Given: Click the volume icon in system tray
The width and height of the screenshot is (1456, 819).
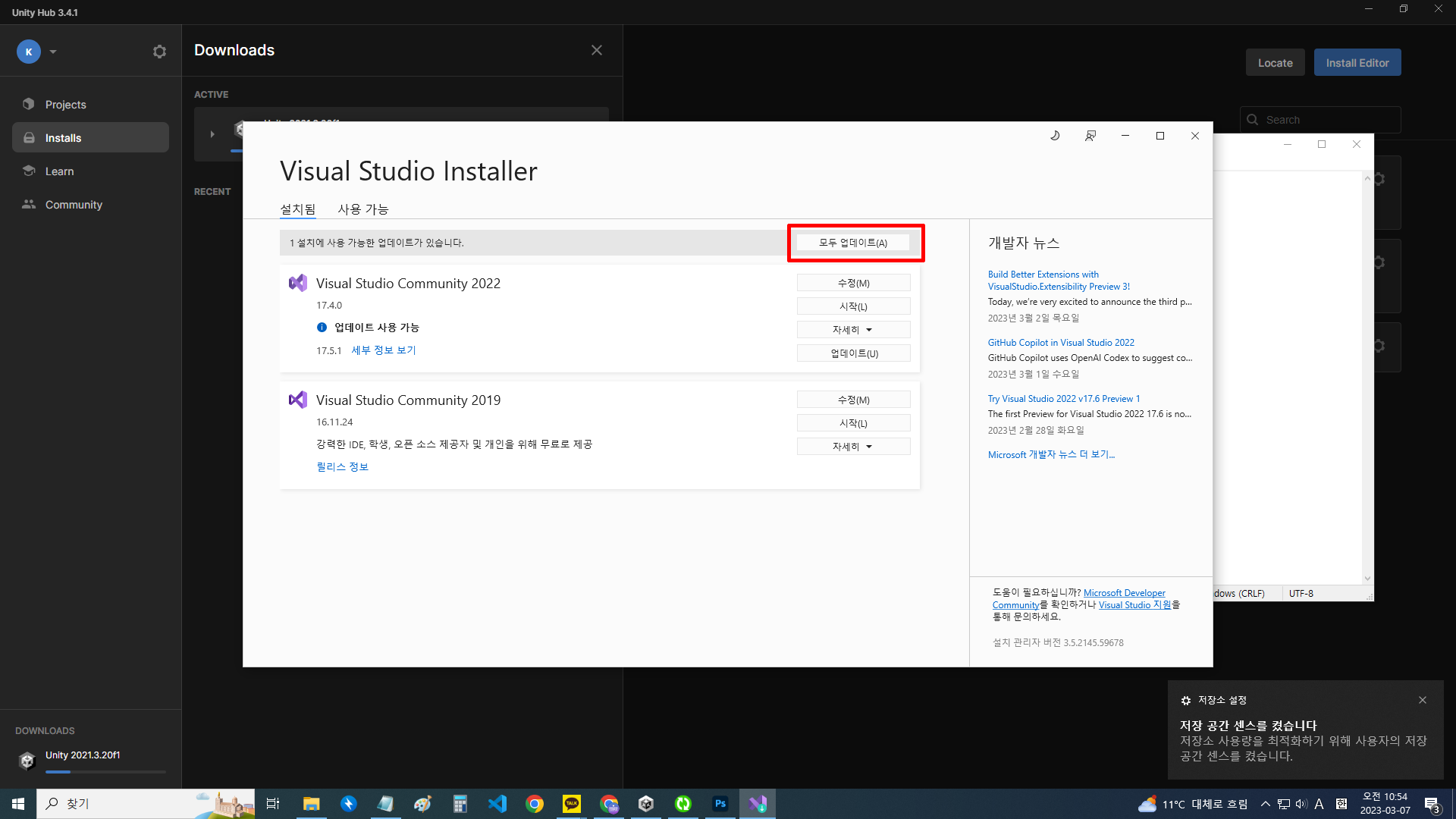Looking at the screenshot, I should point(1301,804).
